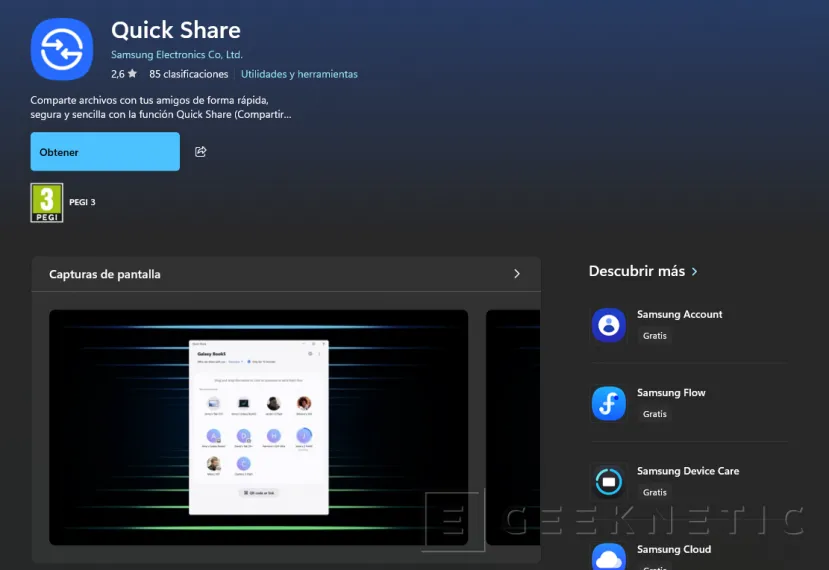
Task: Click the share icon next to Obtener
Action: 200,152
